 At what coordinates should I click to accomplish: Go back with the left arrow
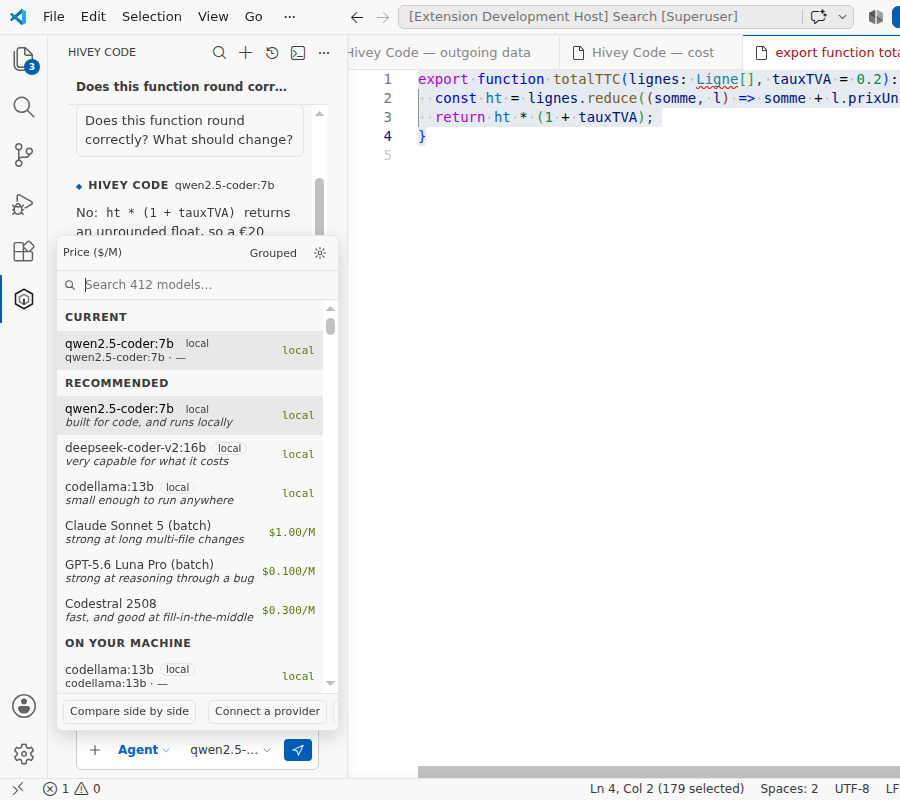click(x=357, y=17)
